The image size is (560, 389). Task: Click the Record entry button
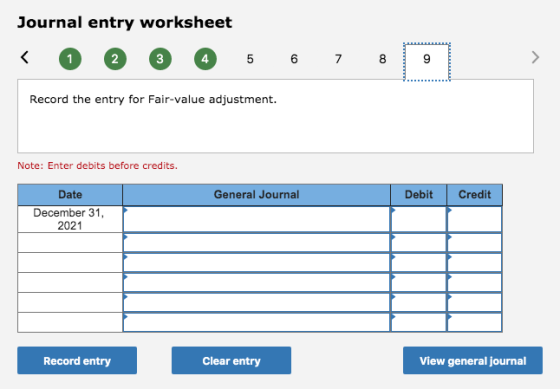(77, 360)
